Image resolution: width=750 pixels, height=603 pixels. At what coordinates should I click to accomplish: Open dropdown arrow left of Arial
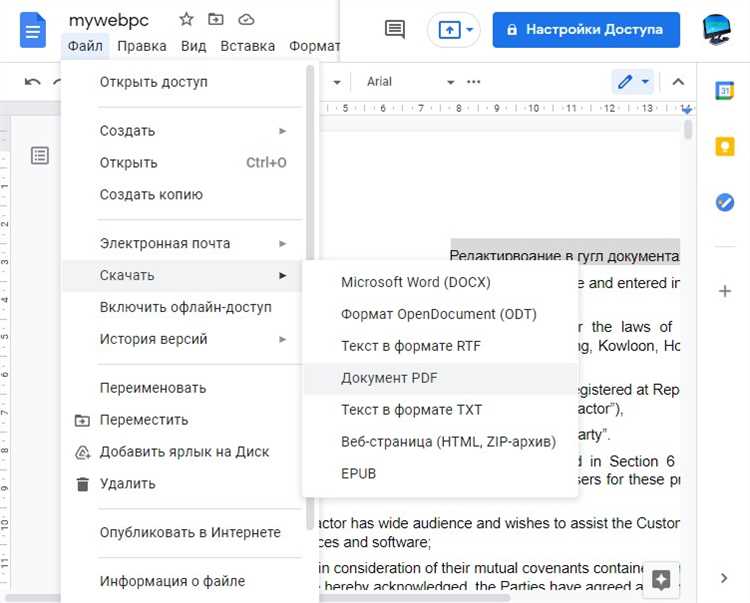(337, 82)
